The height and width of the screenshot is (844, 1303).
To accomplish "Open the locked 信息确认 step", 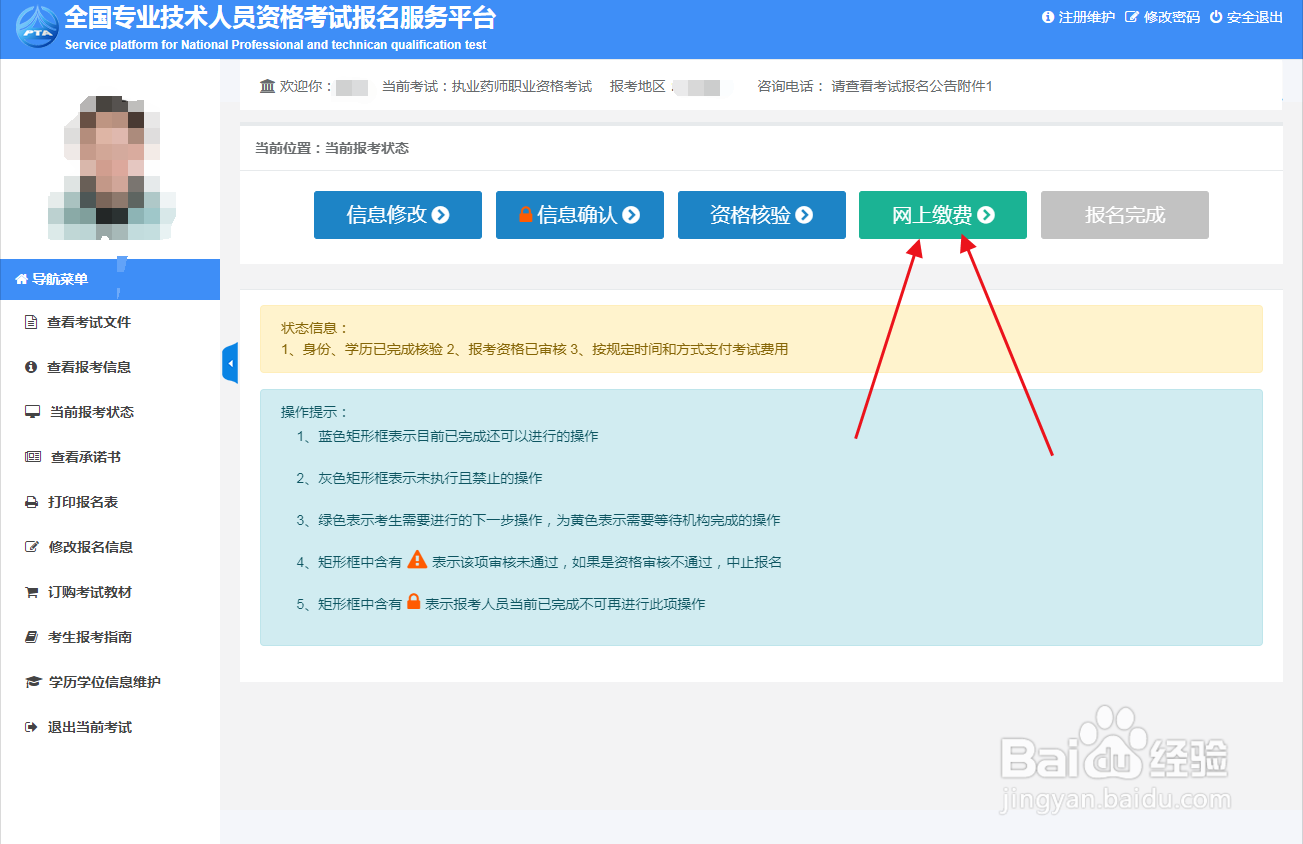I will click(x=579, y=214).
